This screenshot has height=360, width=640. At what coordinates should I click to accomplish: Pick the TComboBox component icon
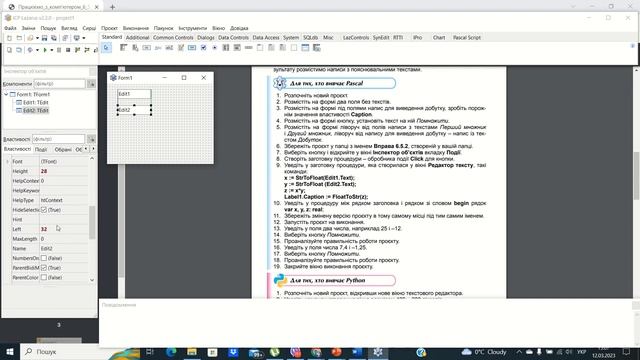coord(237,48)
